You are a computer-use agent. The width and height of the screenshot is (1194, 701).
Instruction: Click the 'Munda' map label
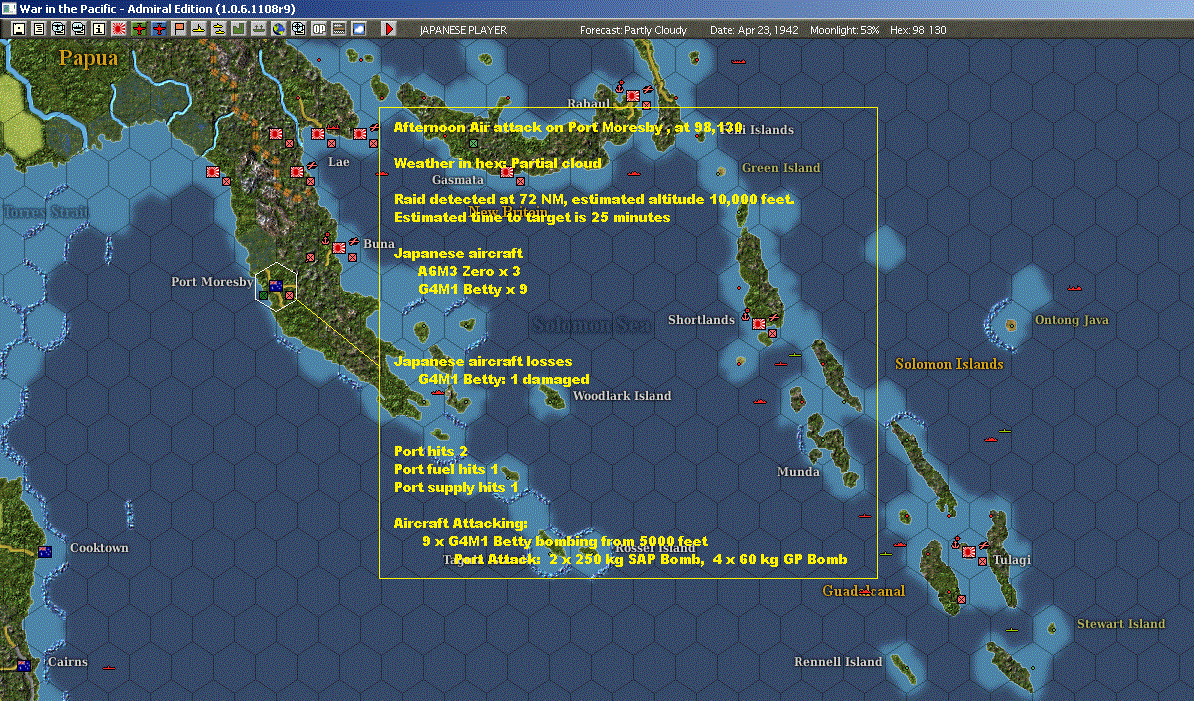(x=798, y=472)
